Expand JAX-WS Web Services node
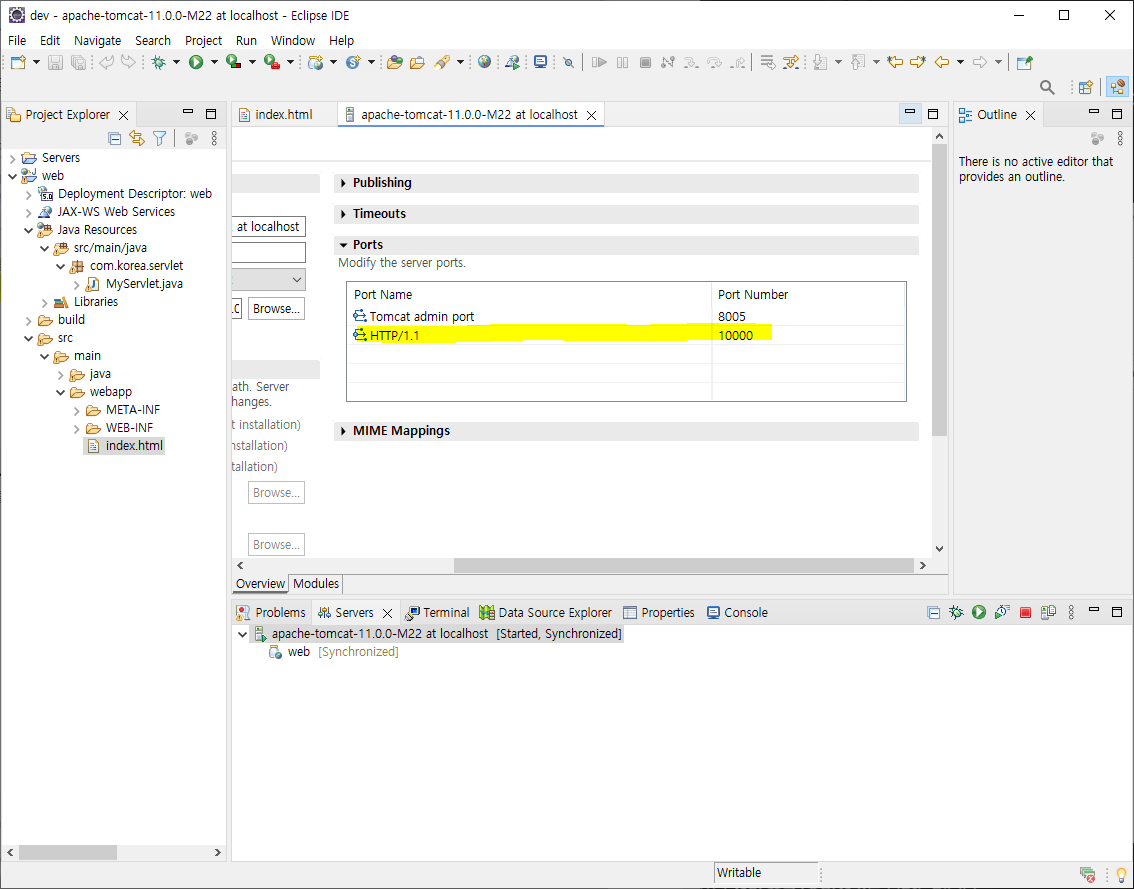The width and height of the screenshot is (1134, 889). tap(28, 212)
